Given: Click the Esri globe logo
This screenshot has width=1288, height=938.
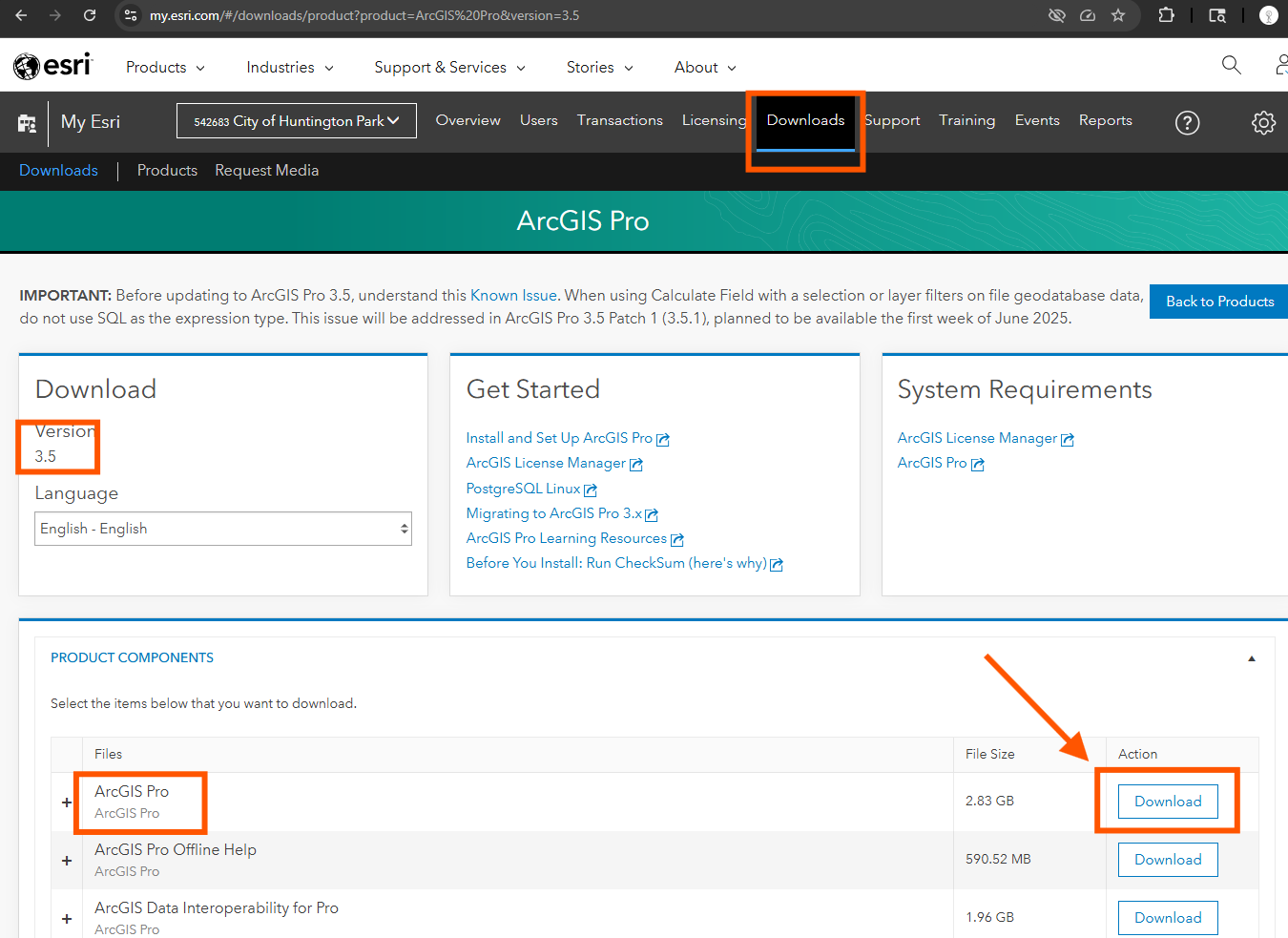Looking at the screenshot, I should point(52,66).
